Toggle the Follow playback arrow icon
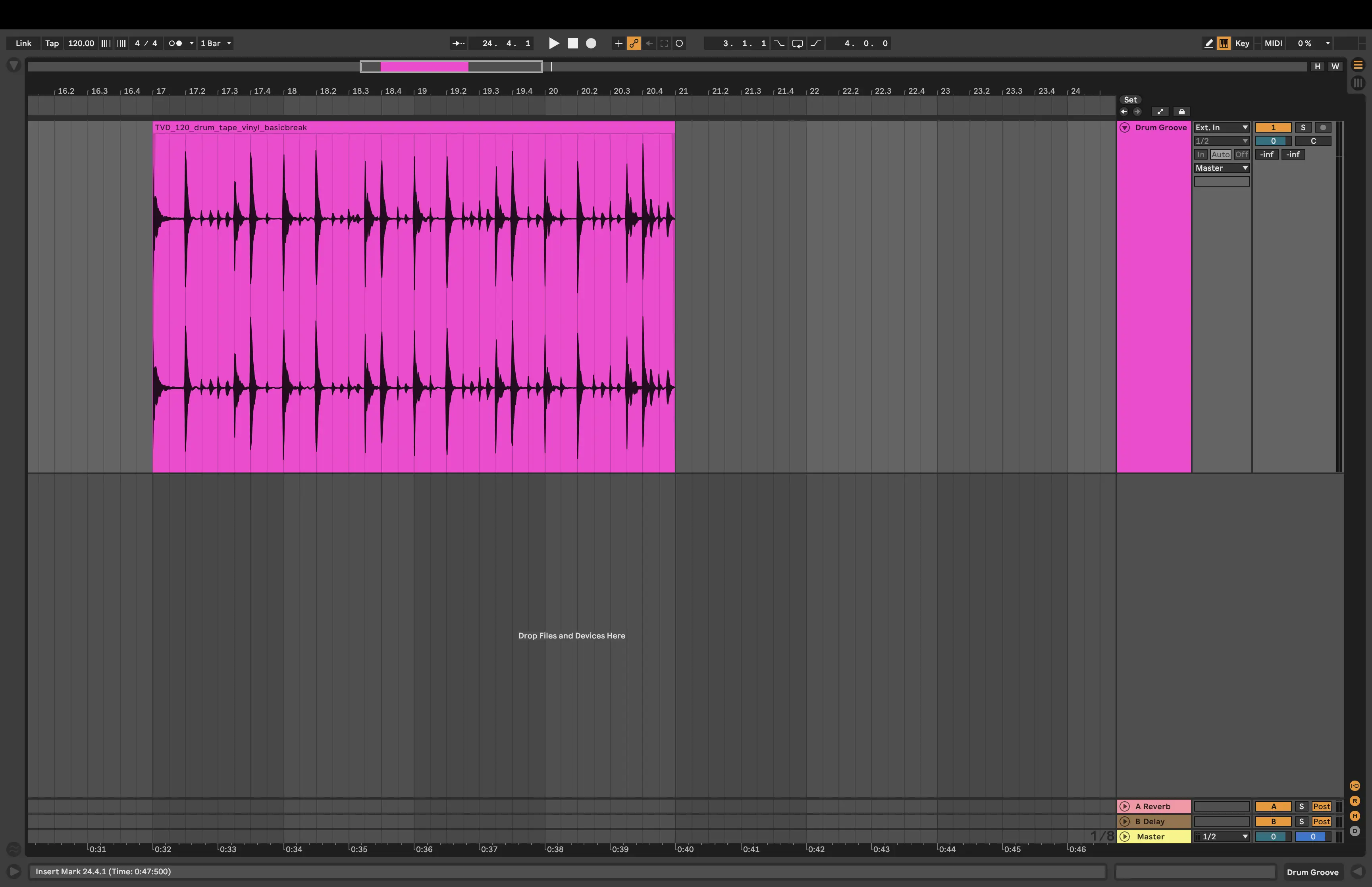The width and height of the screenshot is (1372, 887). (x=458, y=43)
